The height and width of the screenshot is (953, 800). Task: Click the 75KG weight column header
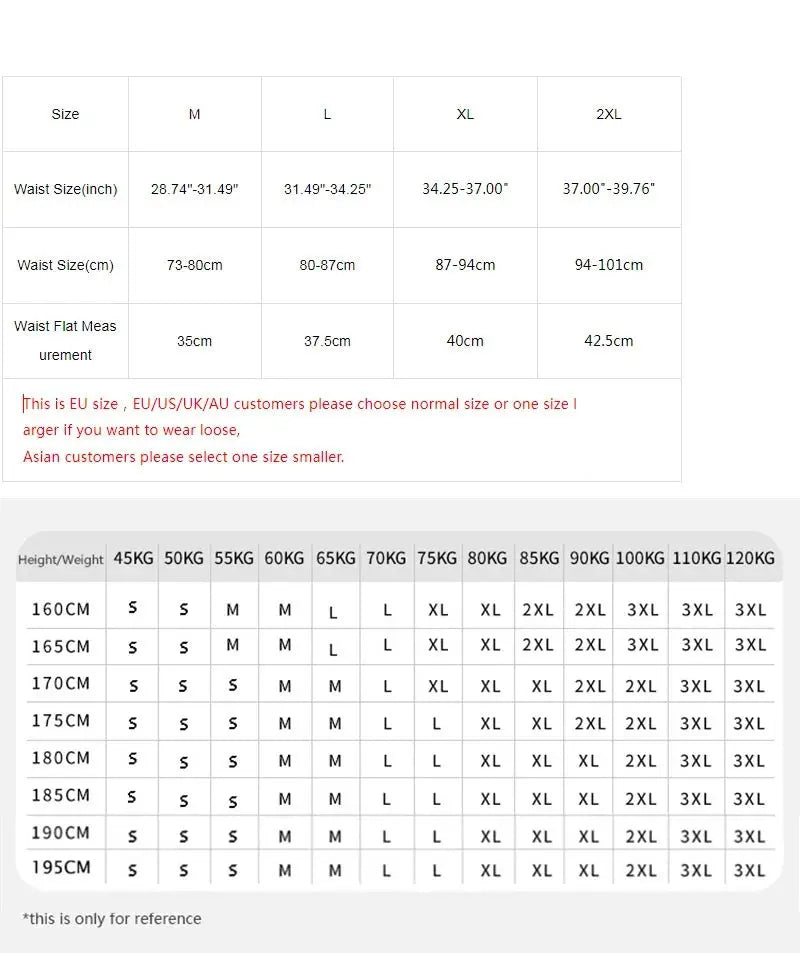[x=436, y=558]
